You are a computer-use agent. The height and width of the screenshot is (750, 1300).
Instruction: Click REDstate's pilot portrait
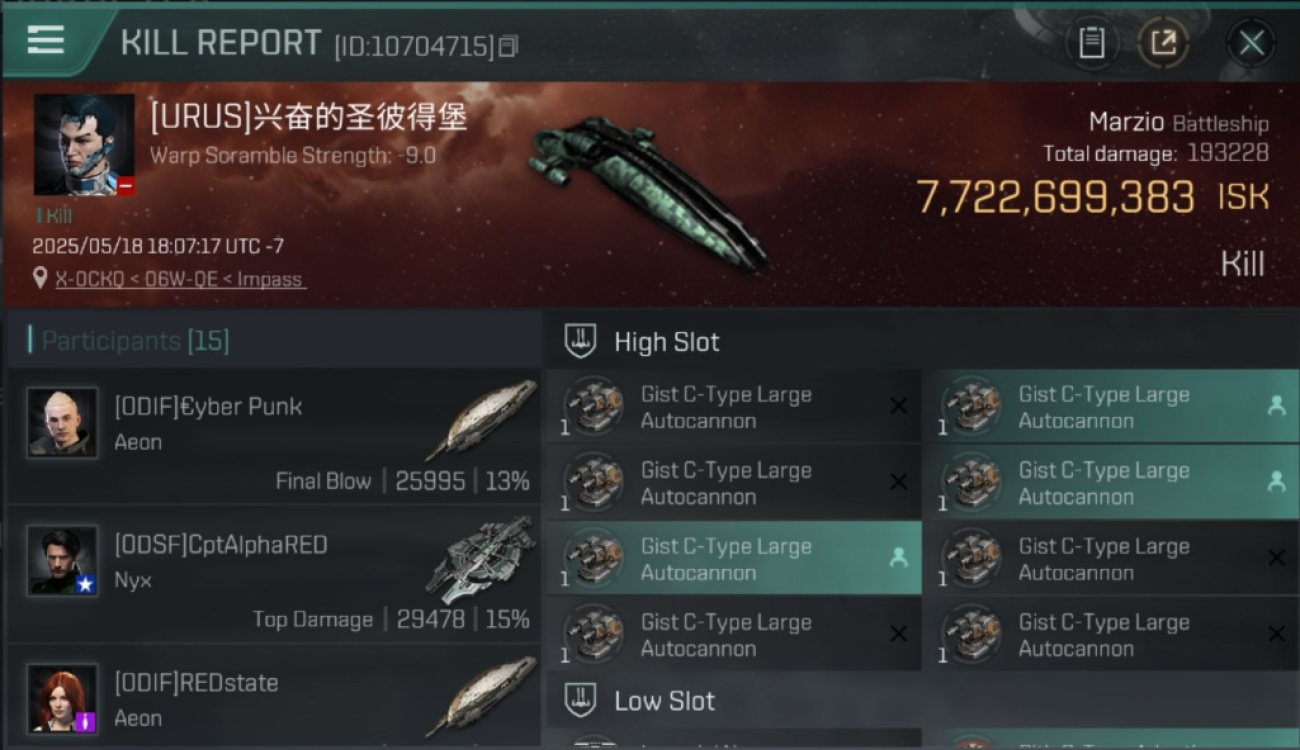(63, 698)
